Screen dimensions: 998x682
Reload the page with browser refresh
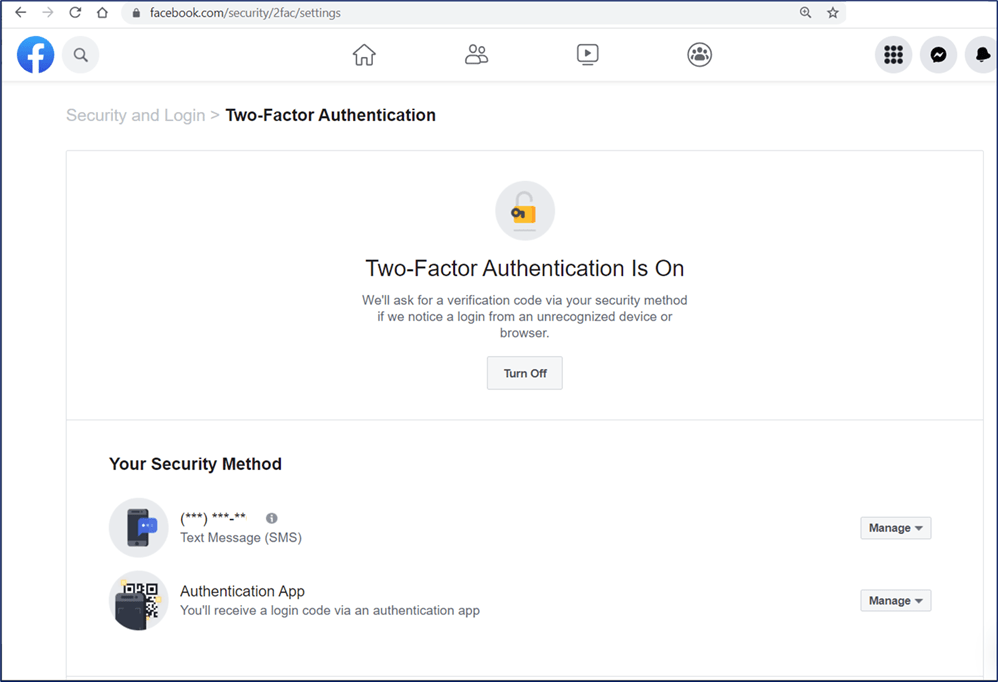pos(74,13)
